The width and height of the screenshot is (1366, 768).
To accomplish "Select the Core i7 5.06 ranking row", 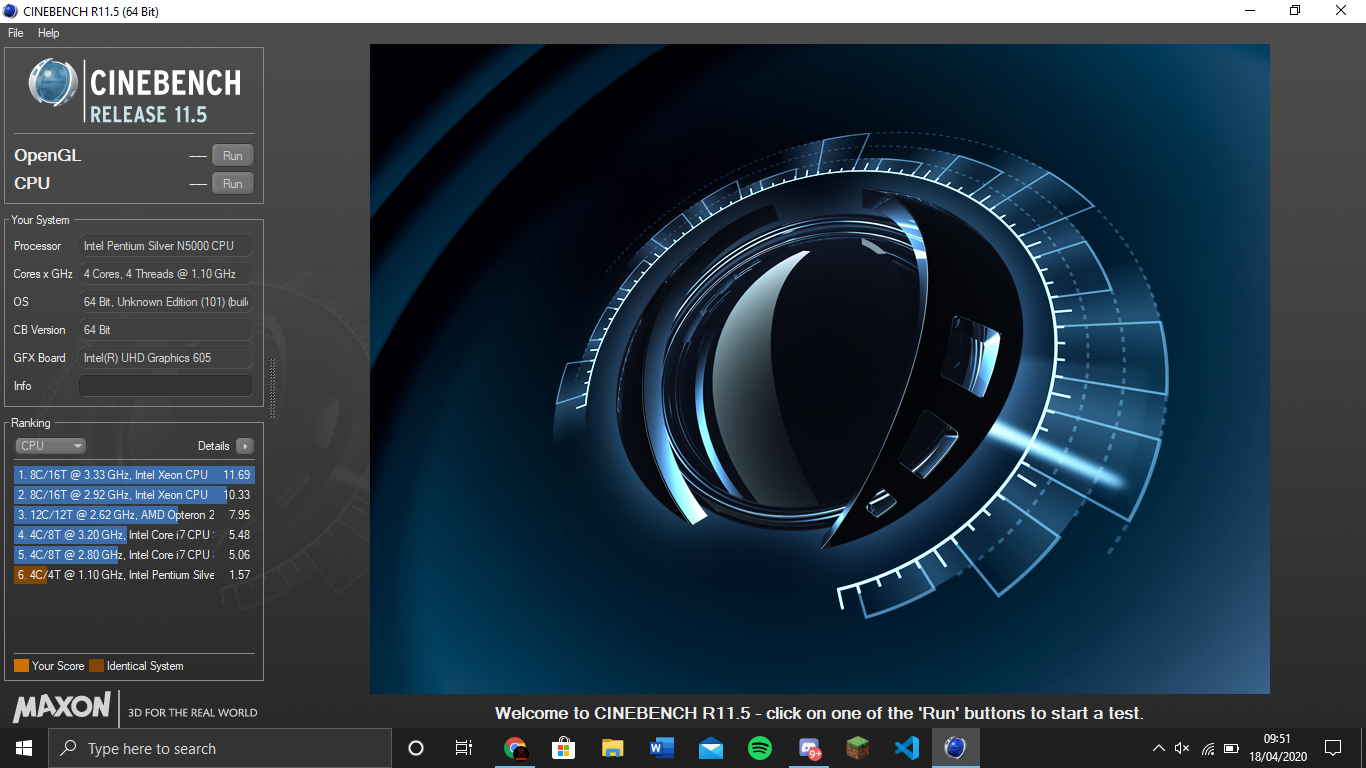I will (134, 555).
